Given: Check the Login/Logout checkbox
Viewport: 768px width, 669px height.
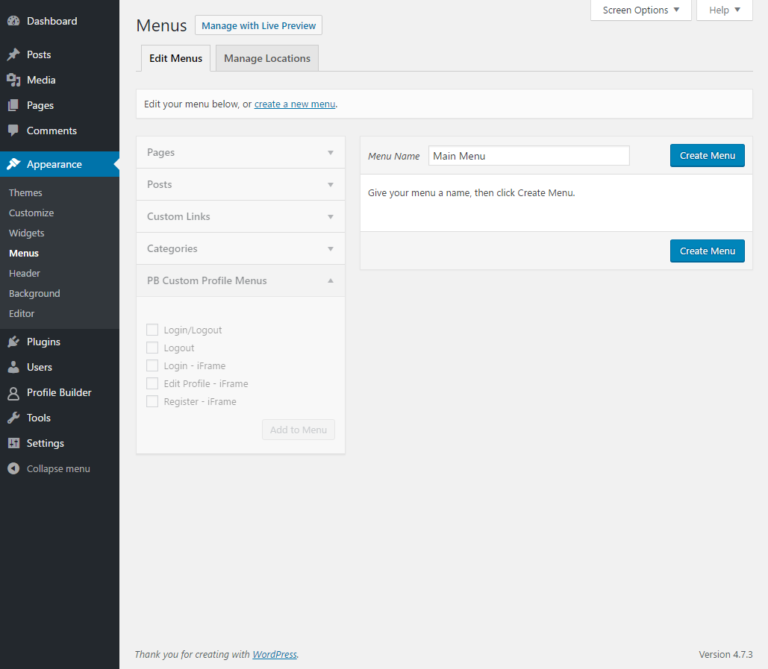Looking at the screenshot, I should tap(152, 330).
